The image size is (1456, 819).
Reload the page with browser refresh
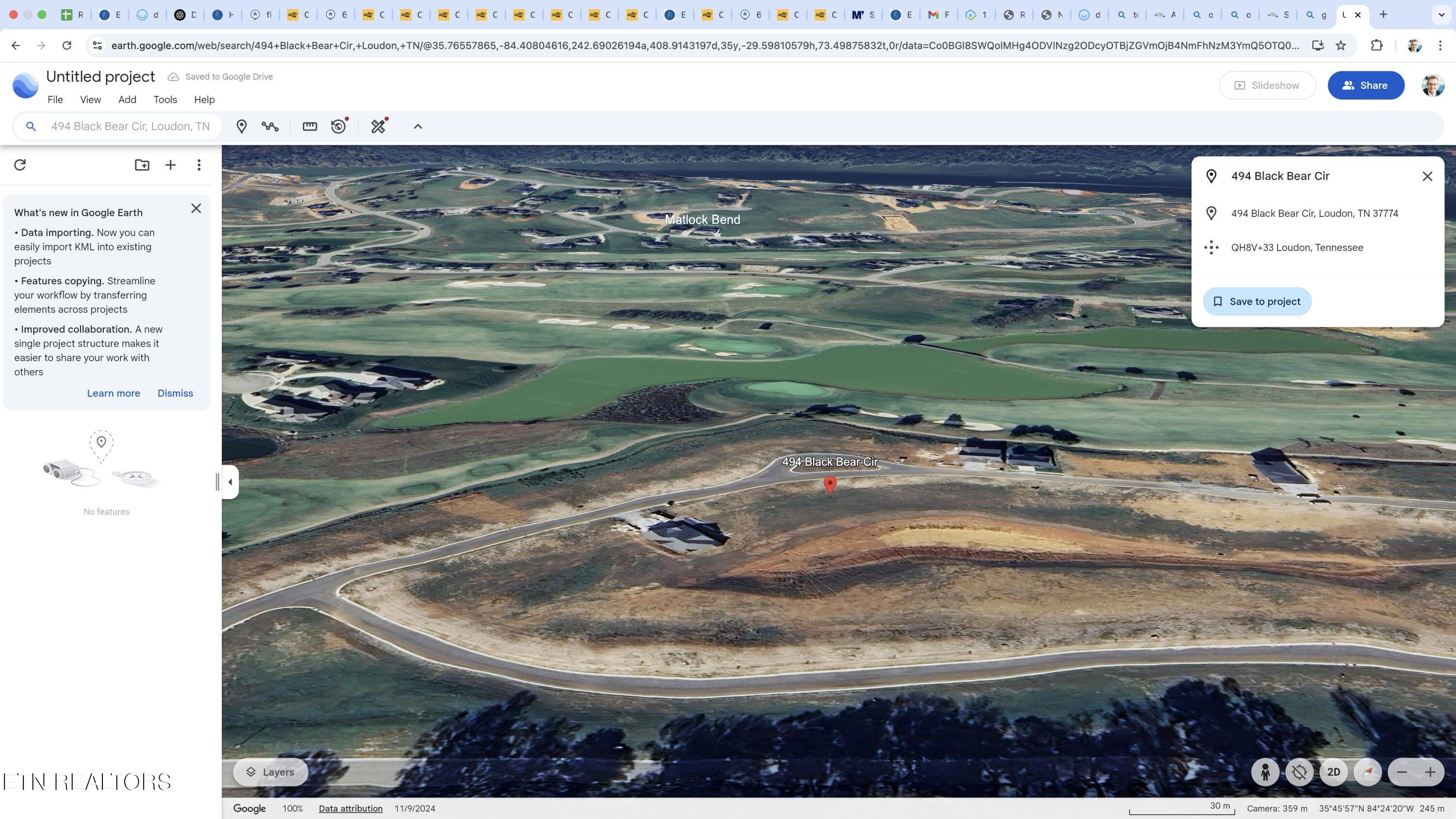66,45
